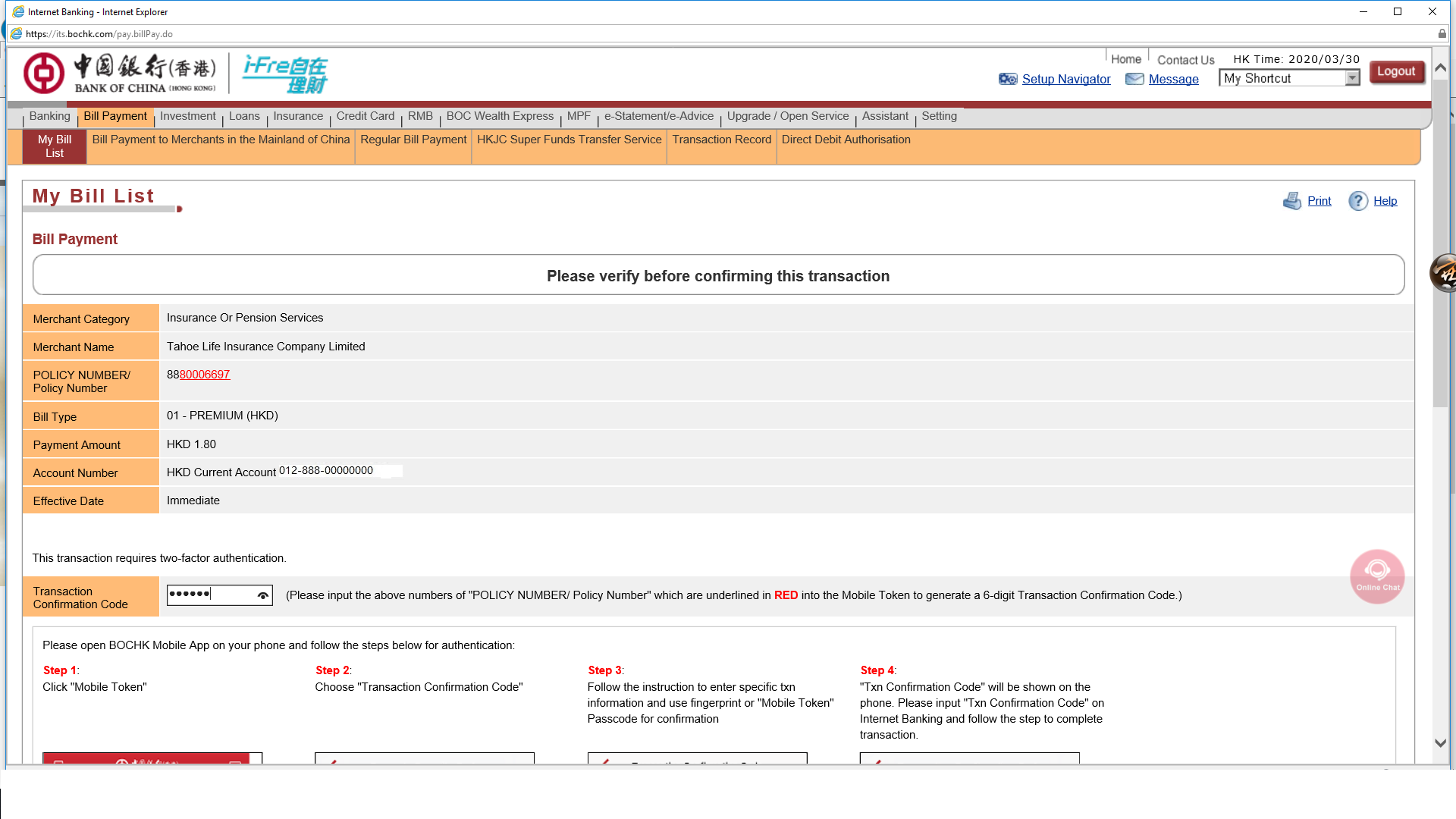
Task: Click the Logout button
Action: point(1396,71)
